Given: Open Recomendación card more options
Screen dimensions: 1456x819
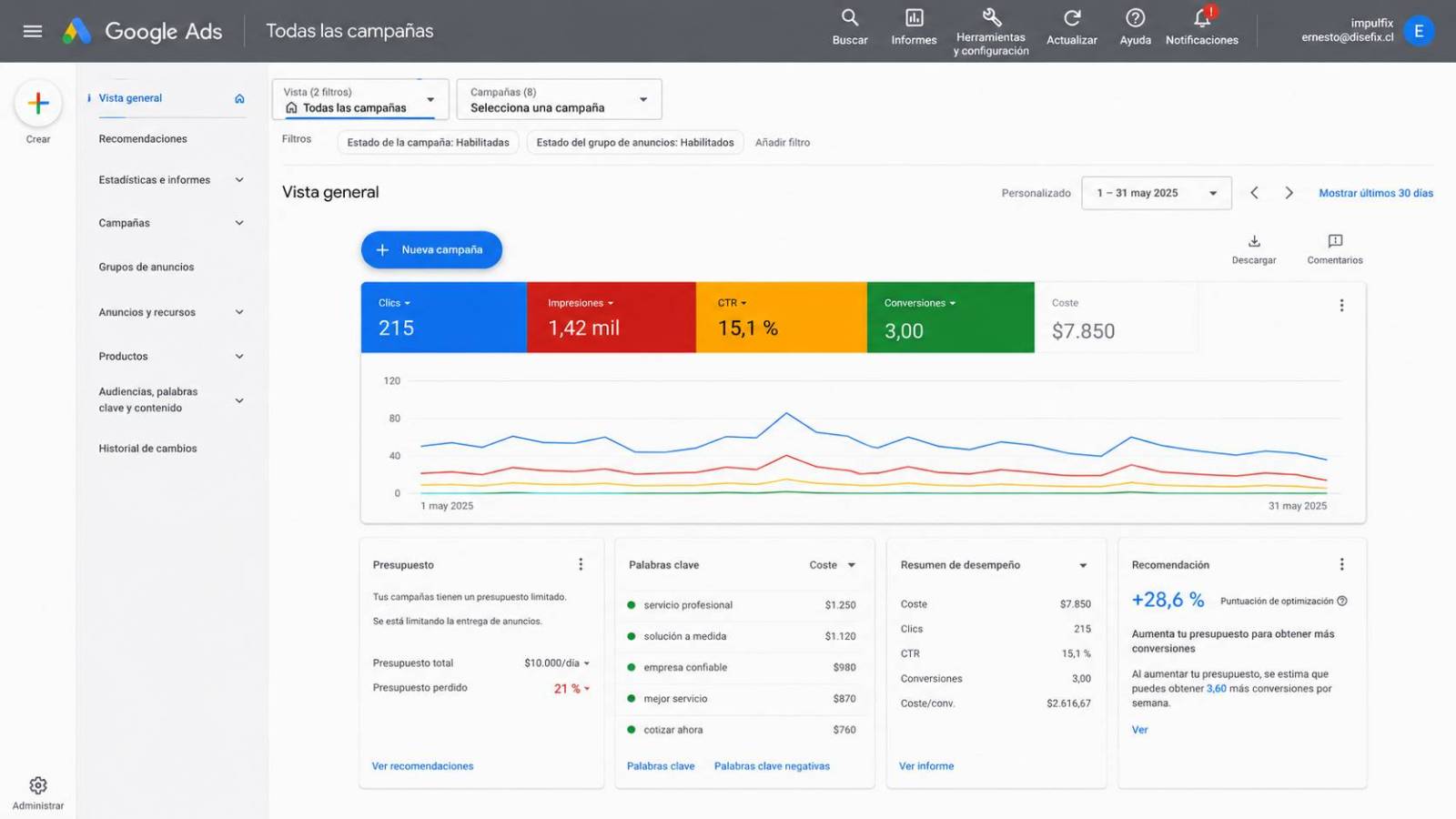Looking at the screenshot, I should [1341, 564].
